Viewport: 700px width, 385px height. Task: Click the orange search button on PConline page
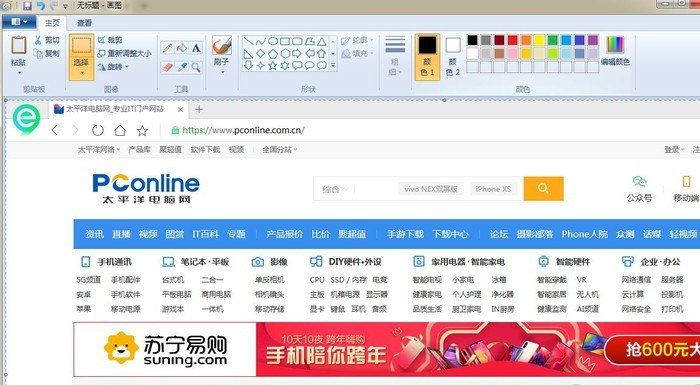(543, 188)
